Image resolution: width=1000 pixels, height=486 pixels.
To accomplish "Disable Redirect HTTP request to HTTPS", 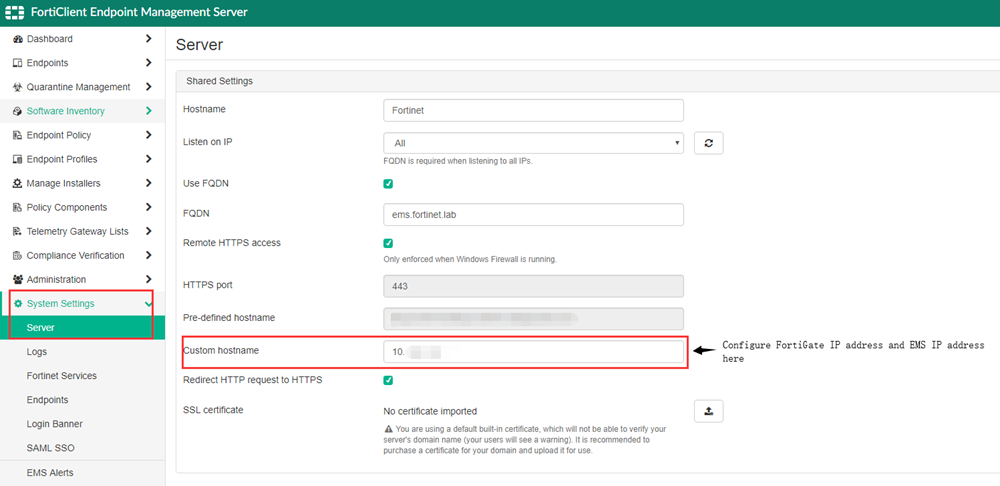I will click(x=388, y=380).
